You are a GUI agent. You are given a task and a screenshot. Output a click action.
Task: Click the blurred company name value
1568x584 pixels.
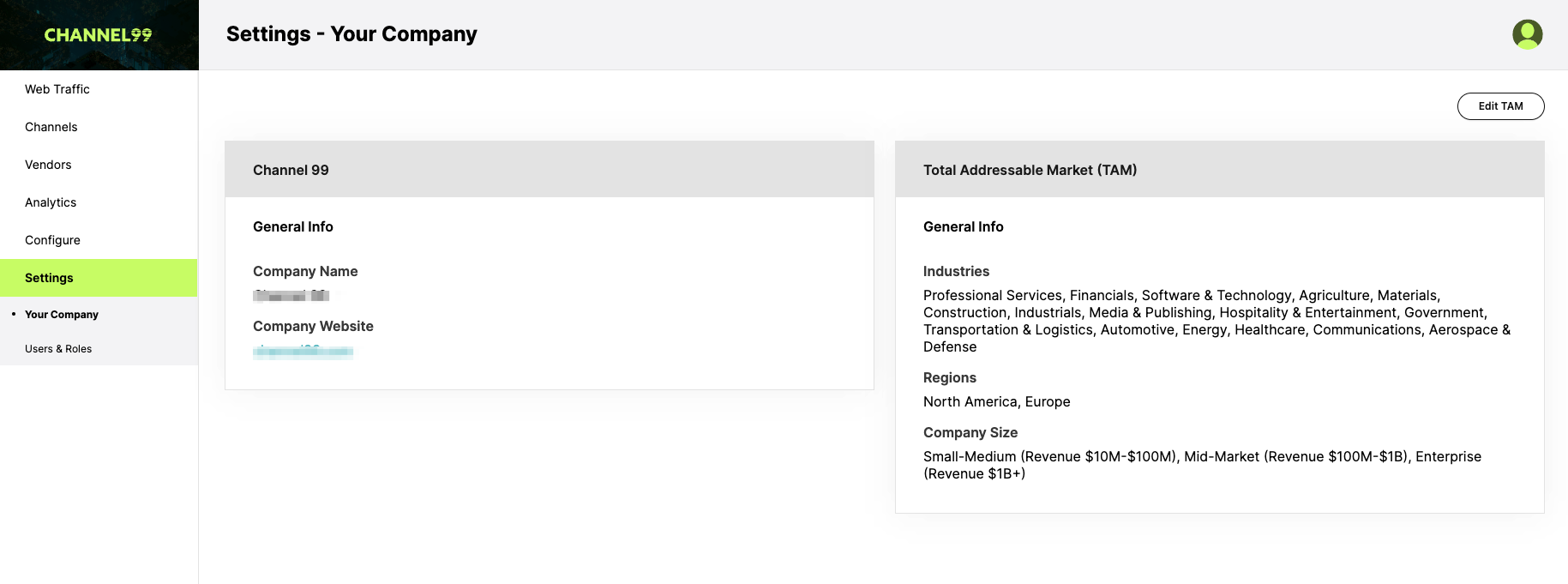291,296
